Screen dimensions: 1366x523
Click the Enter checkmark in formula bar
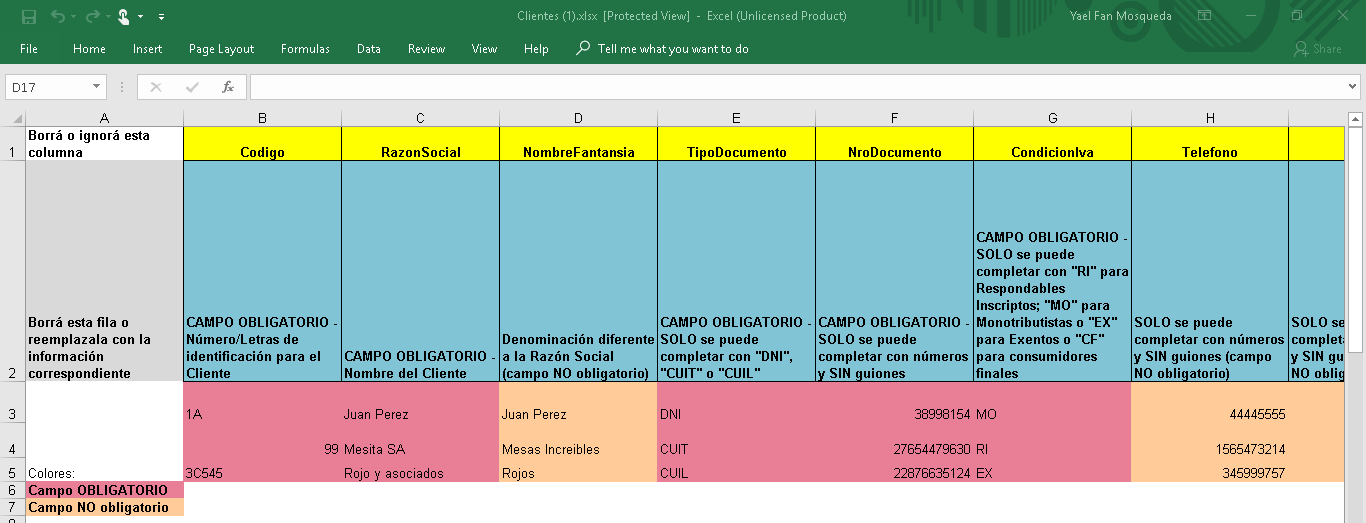pyautogui.click(x=192, y=87)
